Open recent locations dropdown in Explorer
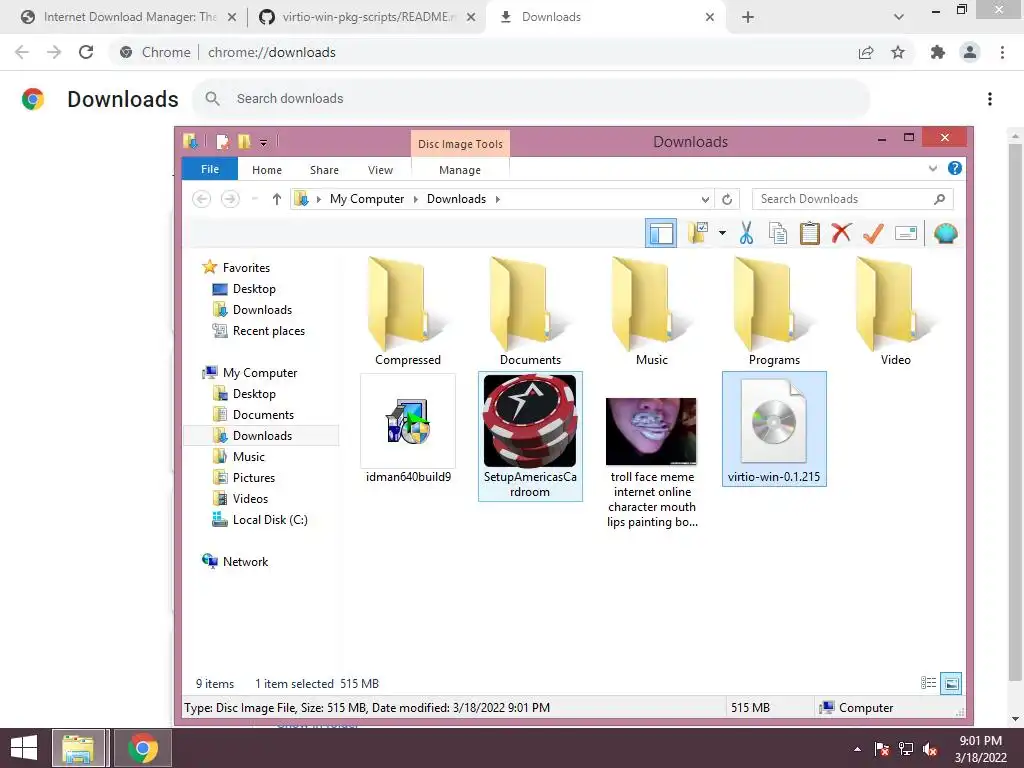1024x768 pixels. click(255, 199)
